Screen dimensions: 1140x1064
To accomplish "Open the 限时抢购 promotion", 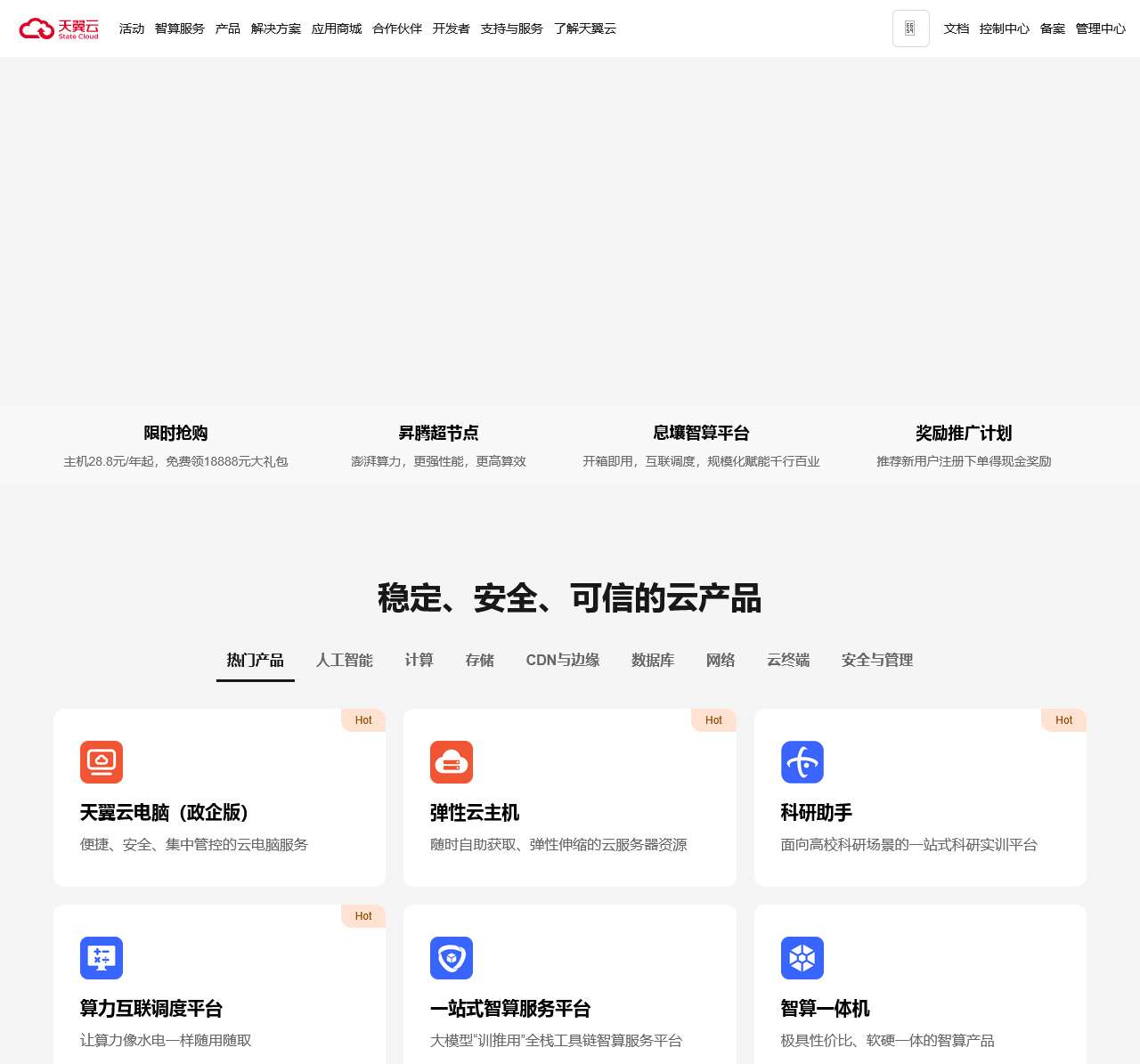I will (x=175, y=434).
